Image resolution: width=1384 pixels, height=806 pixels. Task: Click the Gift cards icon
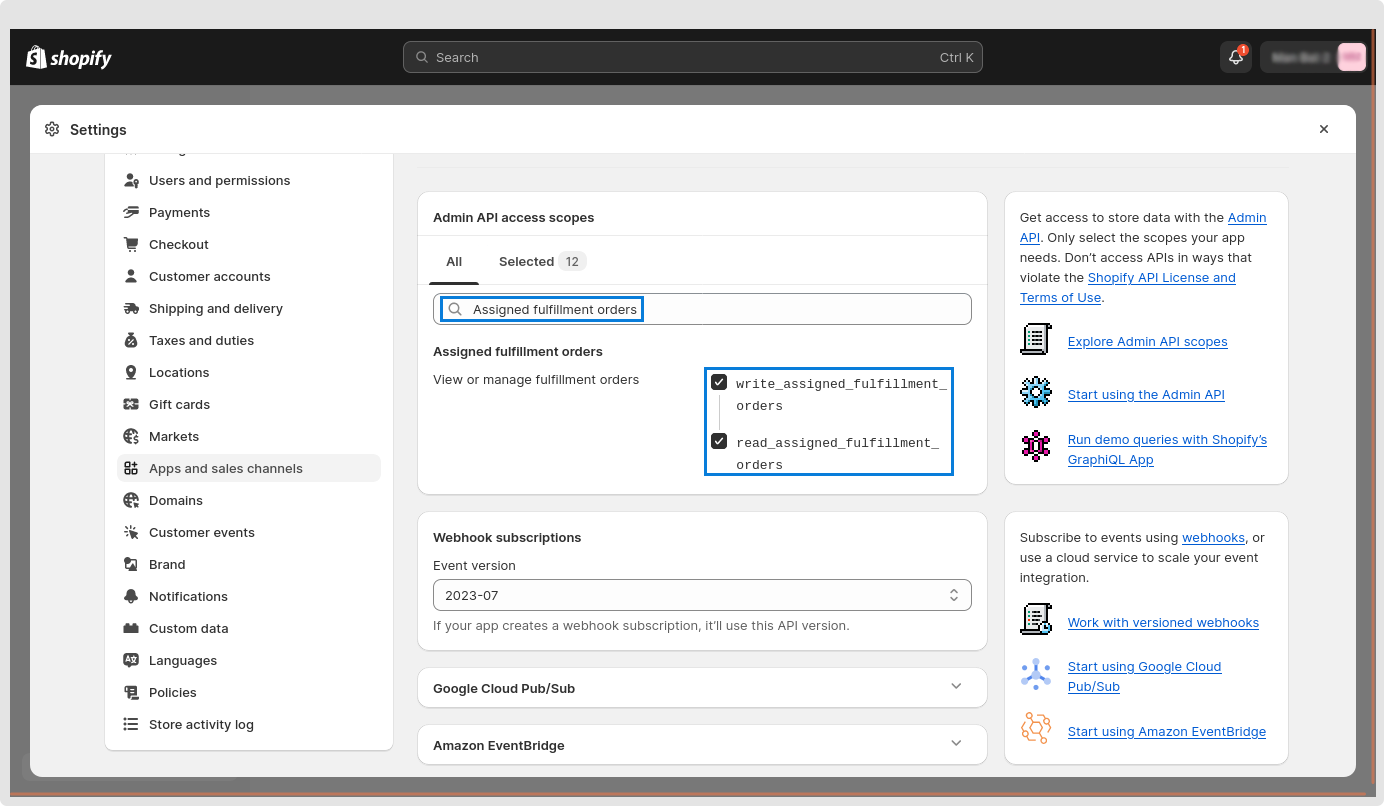point(131,405)
